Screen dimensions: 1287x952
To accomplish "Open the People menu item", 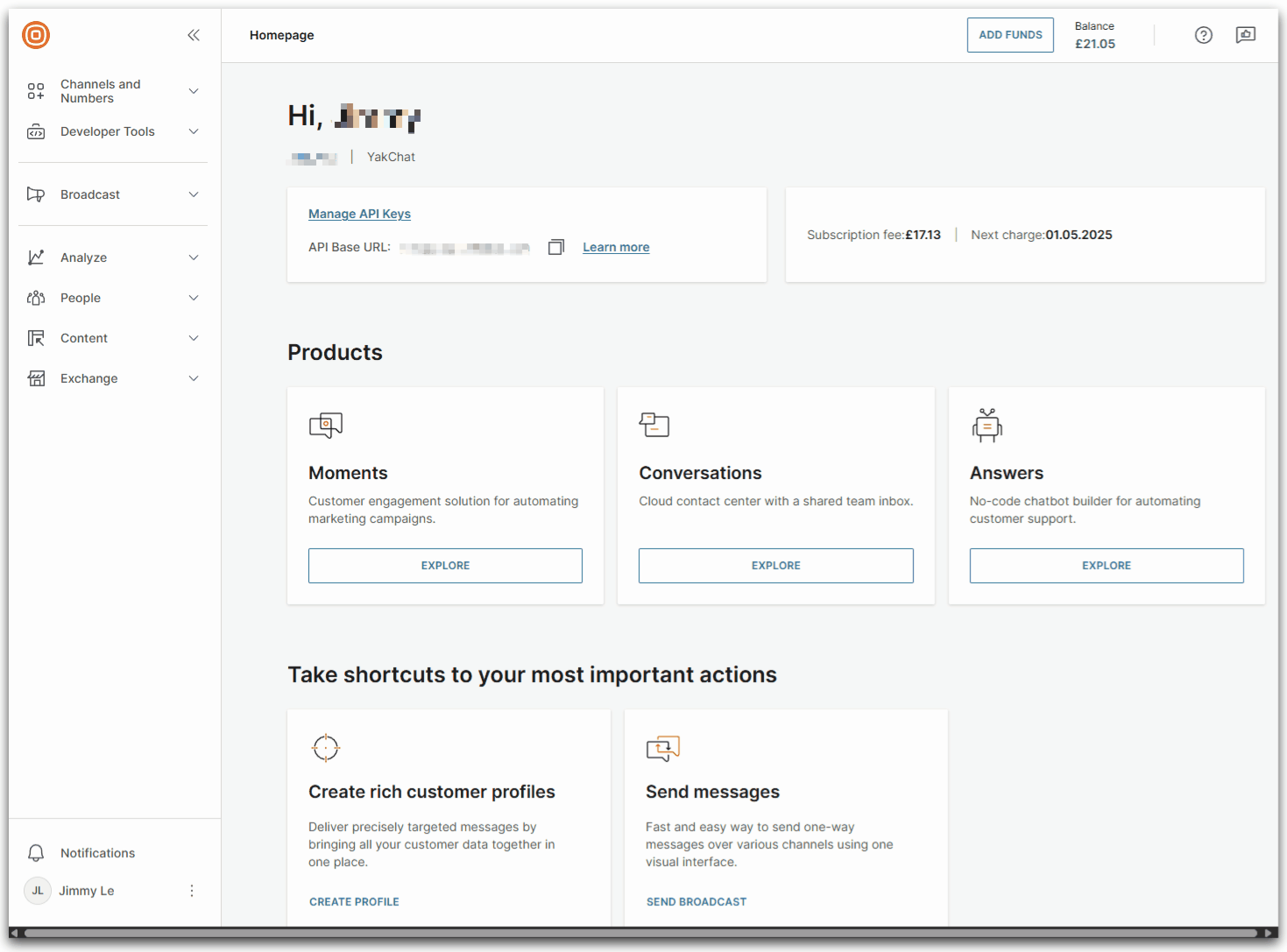I will pos(113,298).
